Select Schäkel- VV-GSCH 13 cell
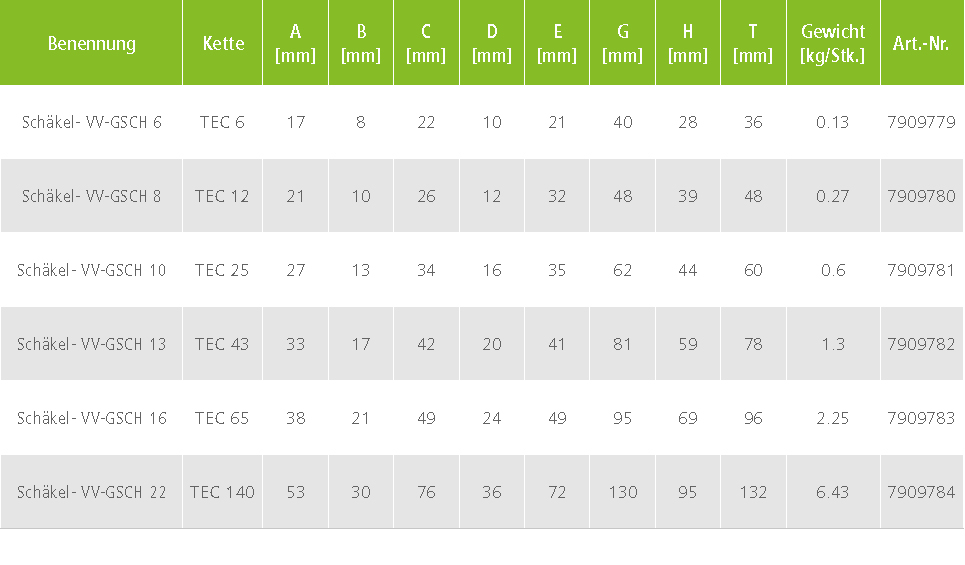Image resolution: width=965 pixels, height=565 pixels. point(92,343)
